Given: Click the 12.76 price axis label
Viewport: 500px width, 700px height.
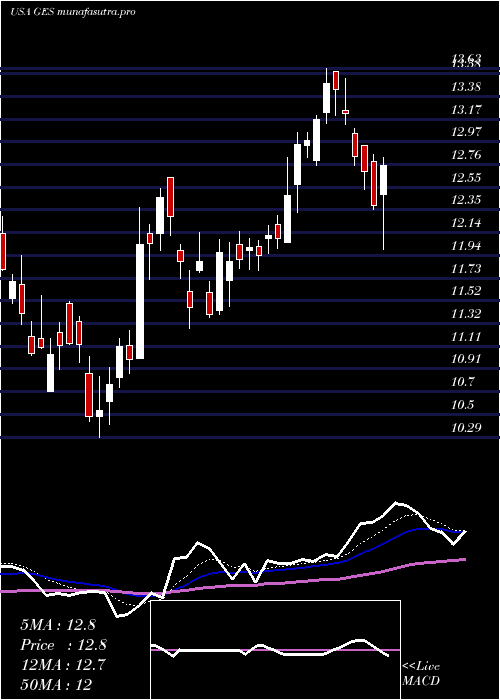Looking at the screenshot, I should (x=466, y=155).
